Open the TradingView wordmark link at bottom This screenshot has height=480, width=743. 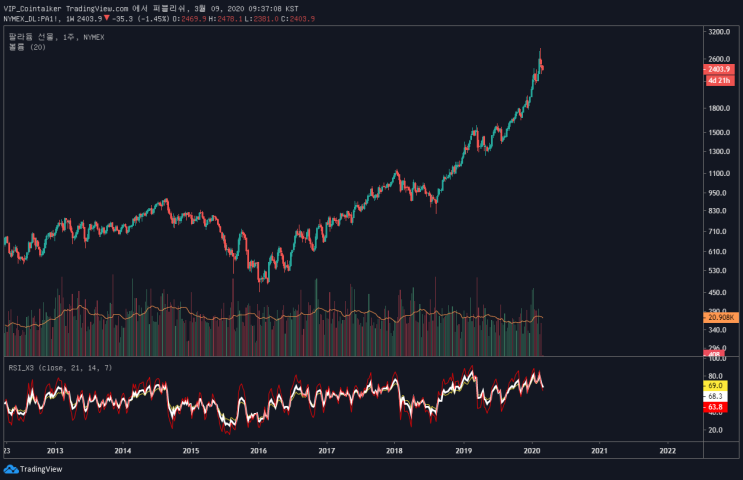click(41, 469)
